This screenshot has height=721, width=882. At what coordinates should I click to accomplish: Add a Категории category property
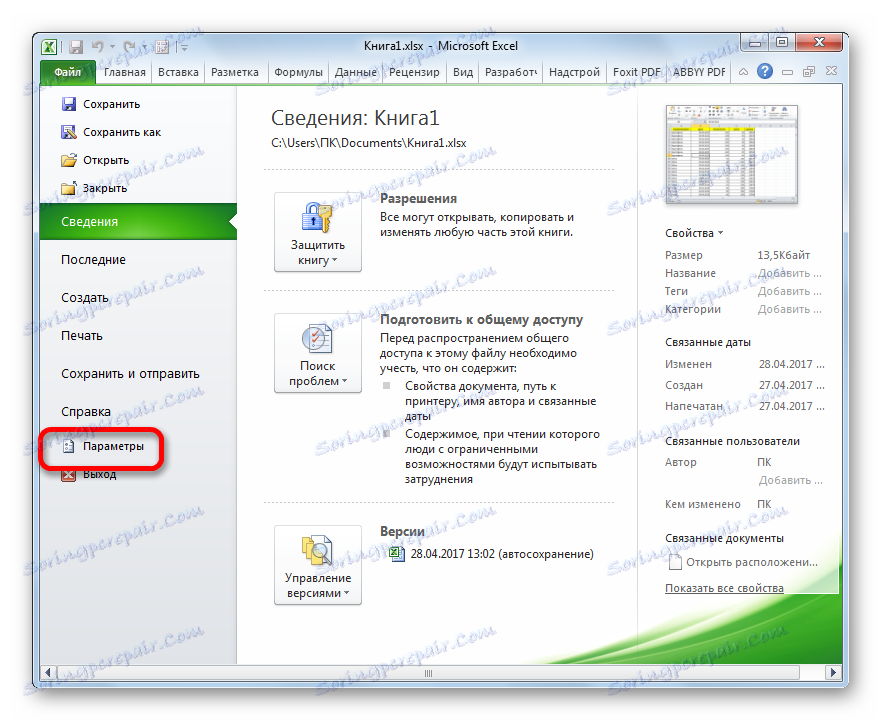790,309
